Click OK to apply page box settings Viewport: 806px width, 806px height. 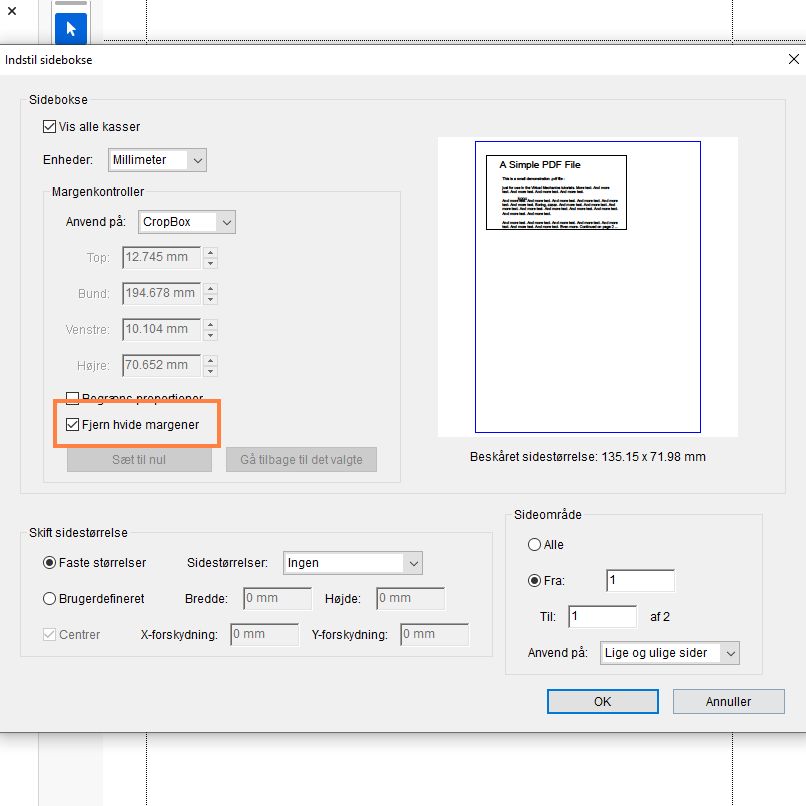pos(602,701)
